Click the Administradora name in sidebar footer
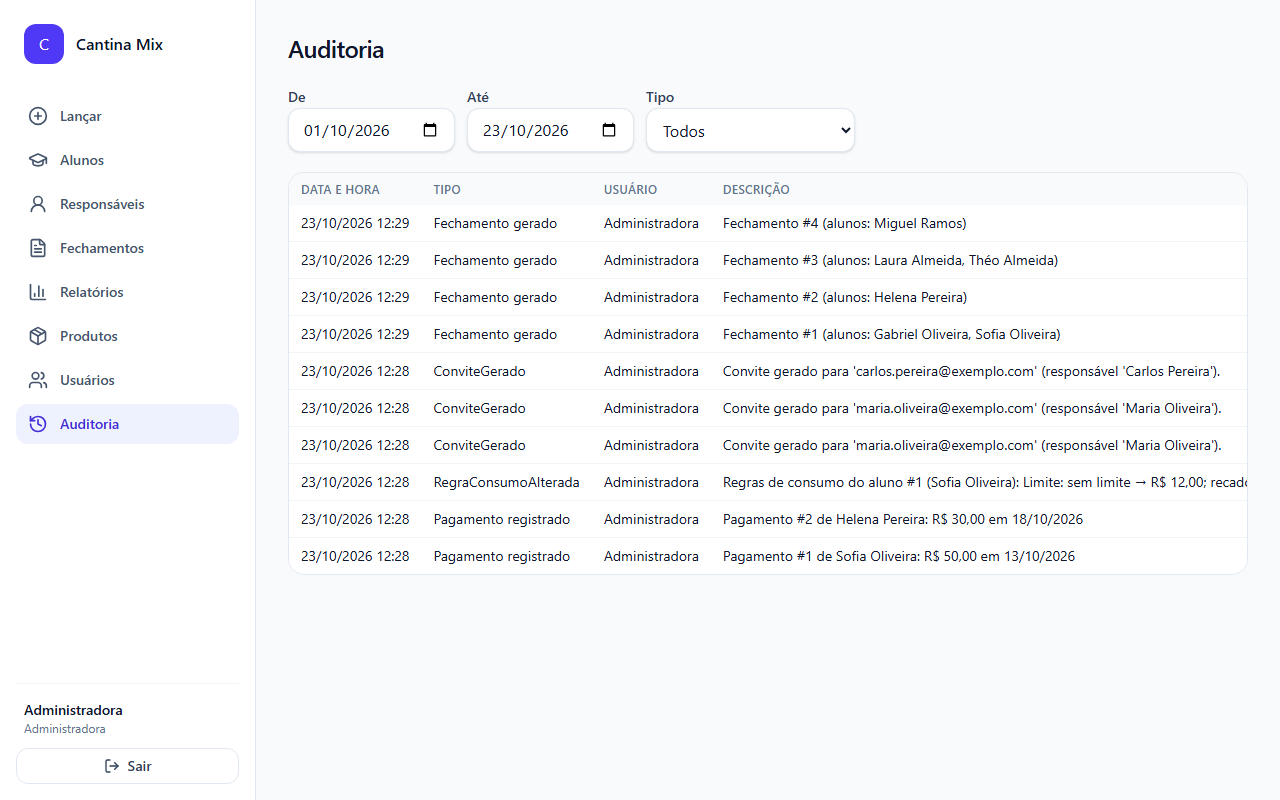1280x800 pixels. [x=73, y=710]
